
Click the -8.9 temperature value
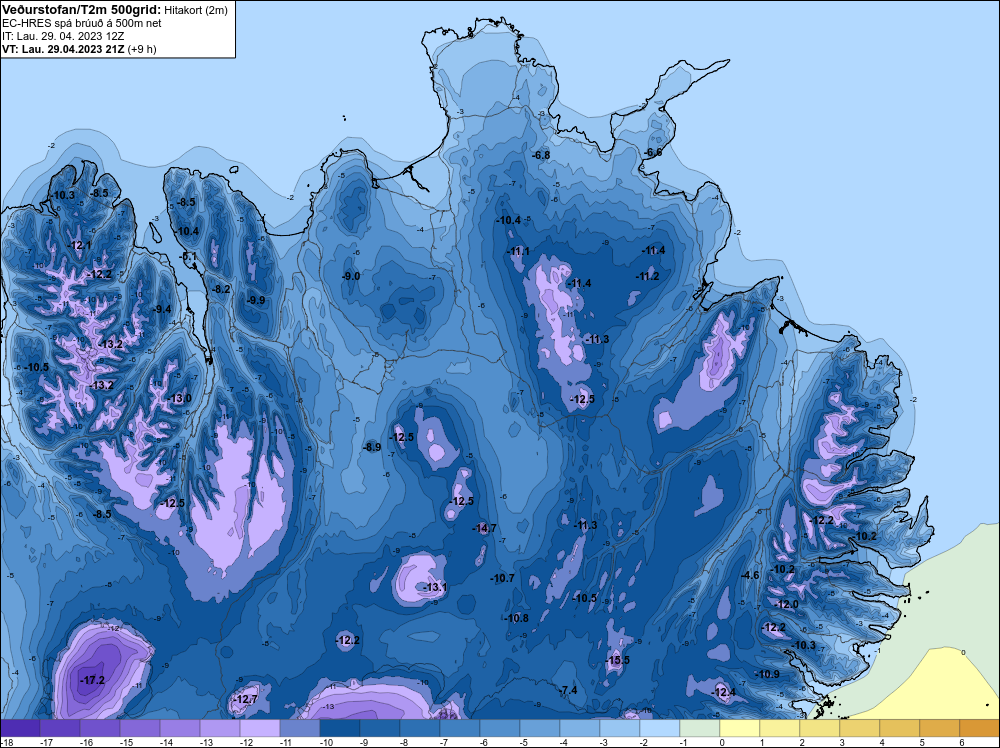pos(371,448)
